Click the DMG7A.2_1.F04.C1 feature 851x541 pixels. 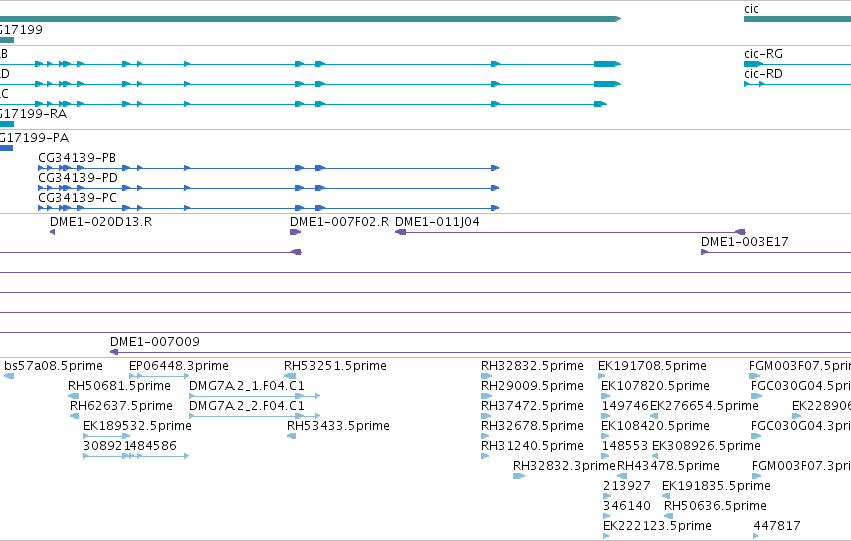coord(255,396)
